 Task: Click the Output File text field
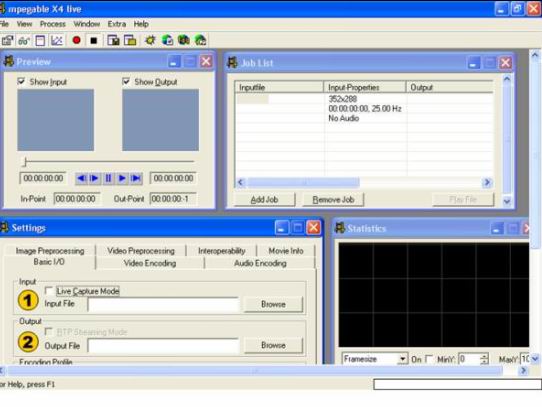[163, 346]
